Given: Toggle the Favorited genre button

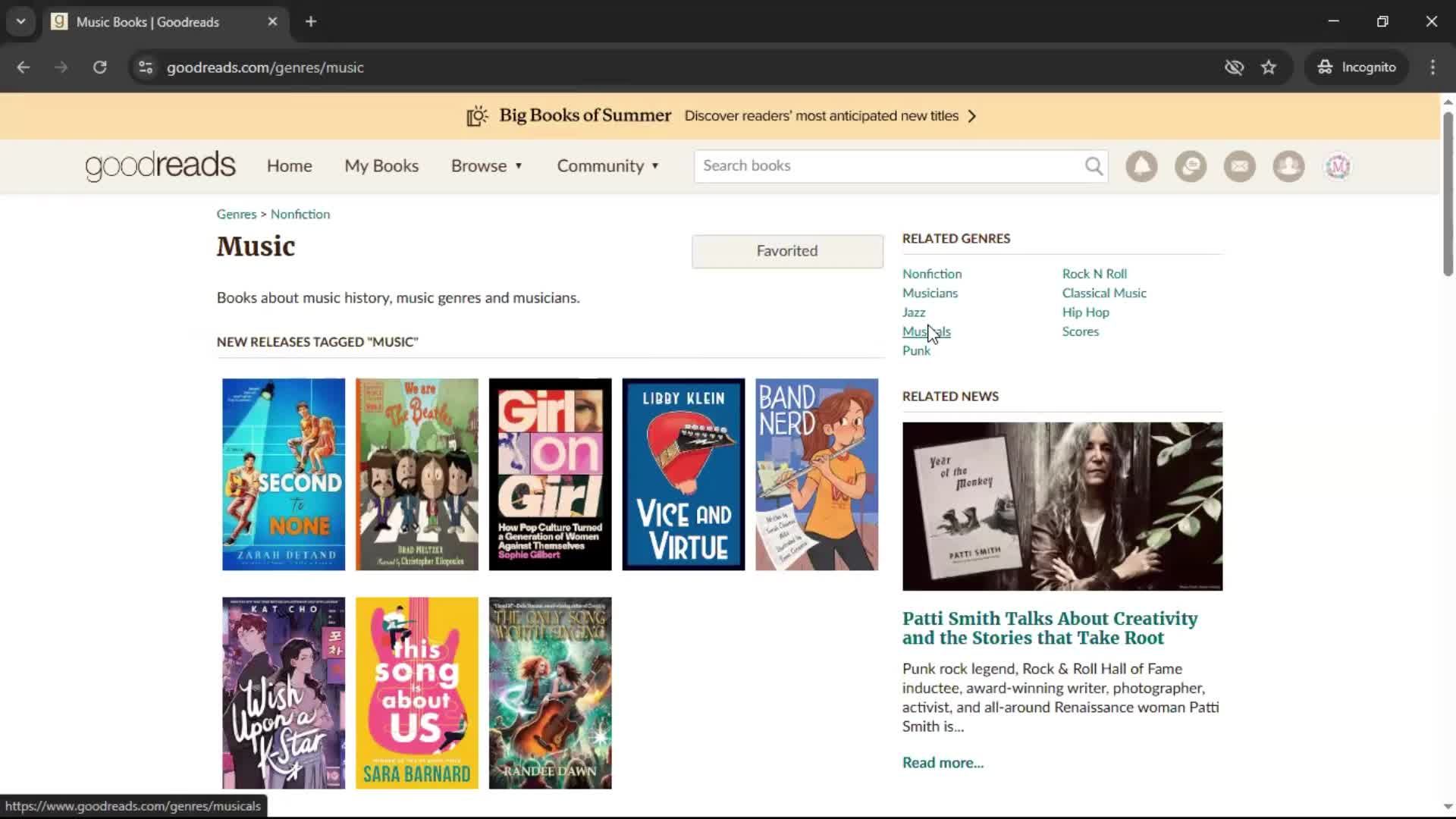Looking at the screenshot, I should tap(787, 251).
